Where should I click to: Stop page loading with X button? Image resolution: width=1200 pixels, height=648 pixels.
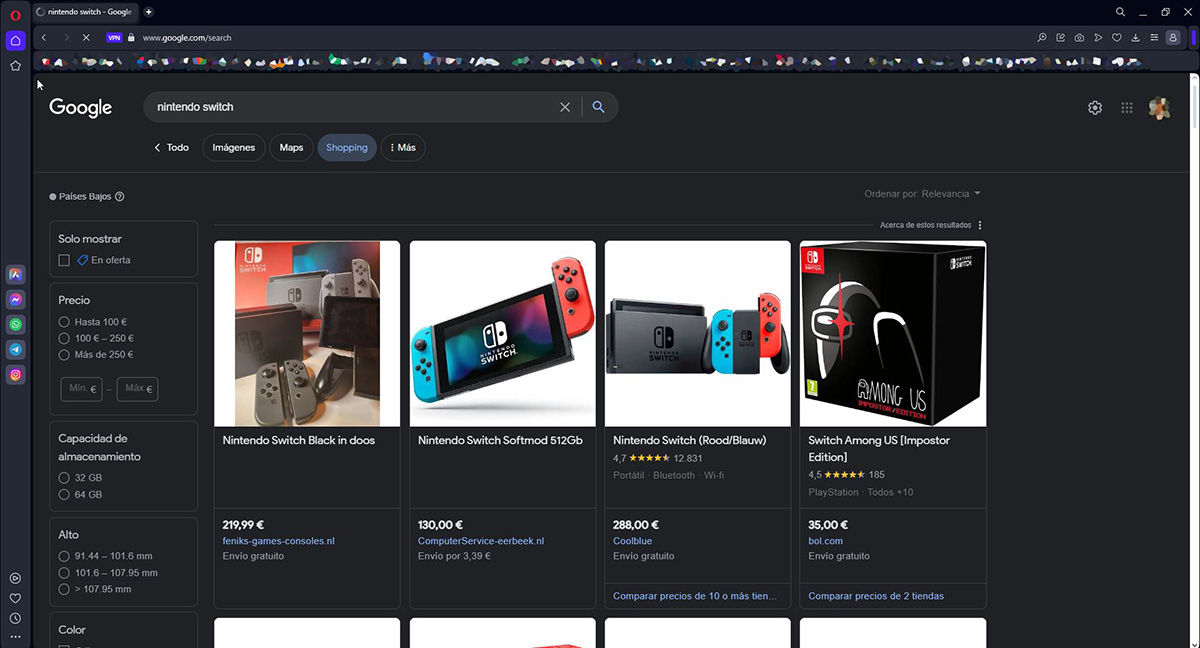[x=86, y=38]
